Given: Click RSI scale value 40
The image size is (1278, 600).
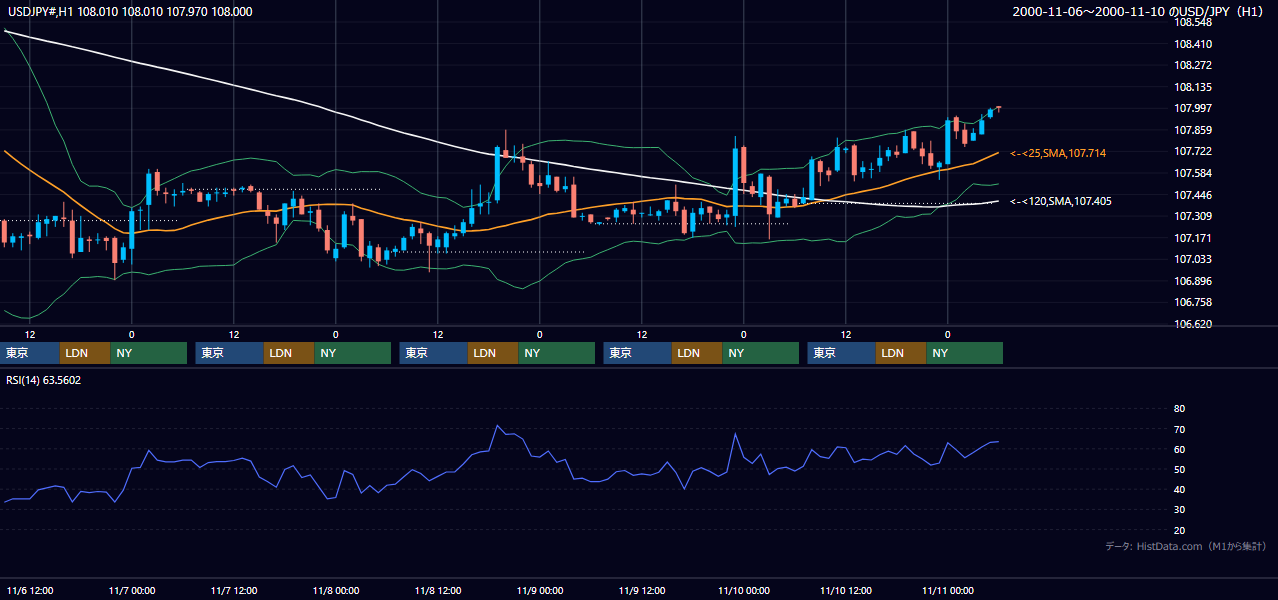Looking at the screenshot, I should point(1179,490).
